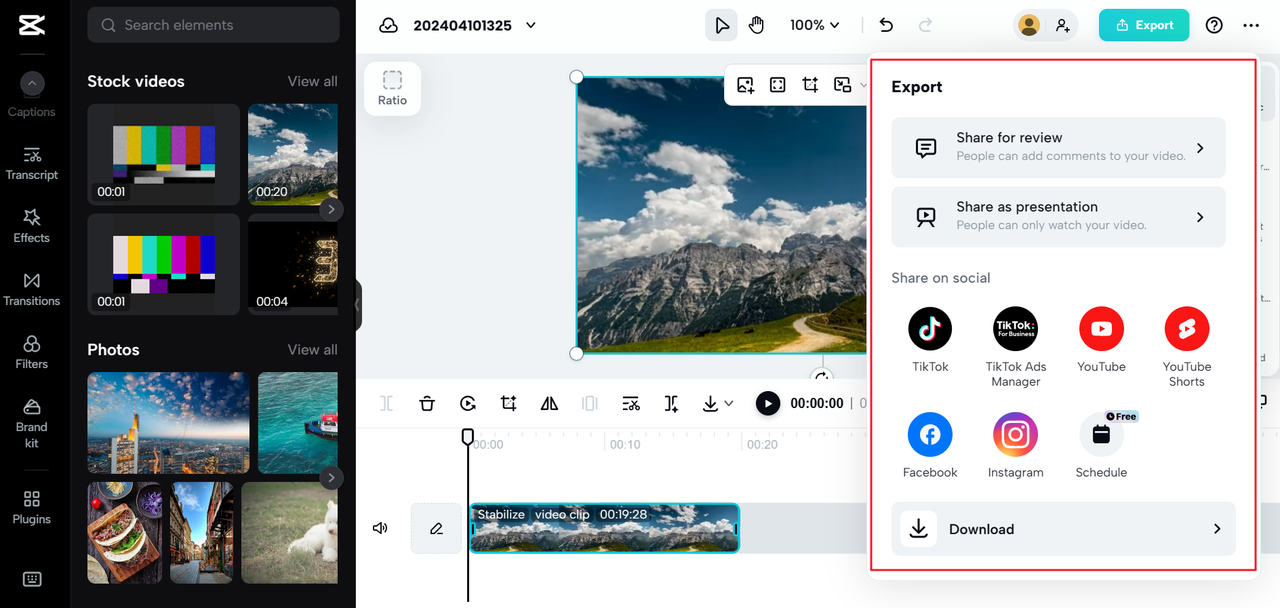Open the help menu

[x=1214, y=25]
